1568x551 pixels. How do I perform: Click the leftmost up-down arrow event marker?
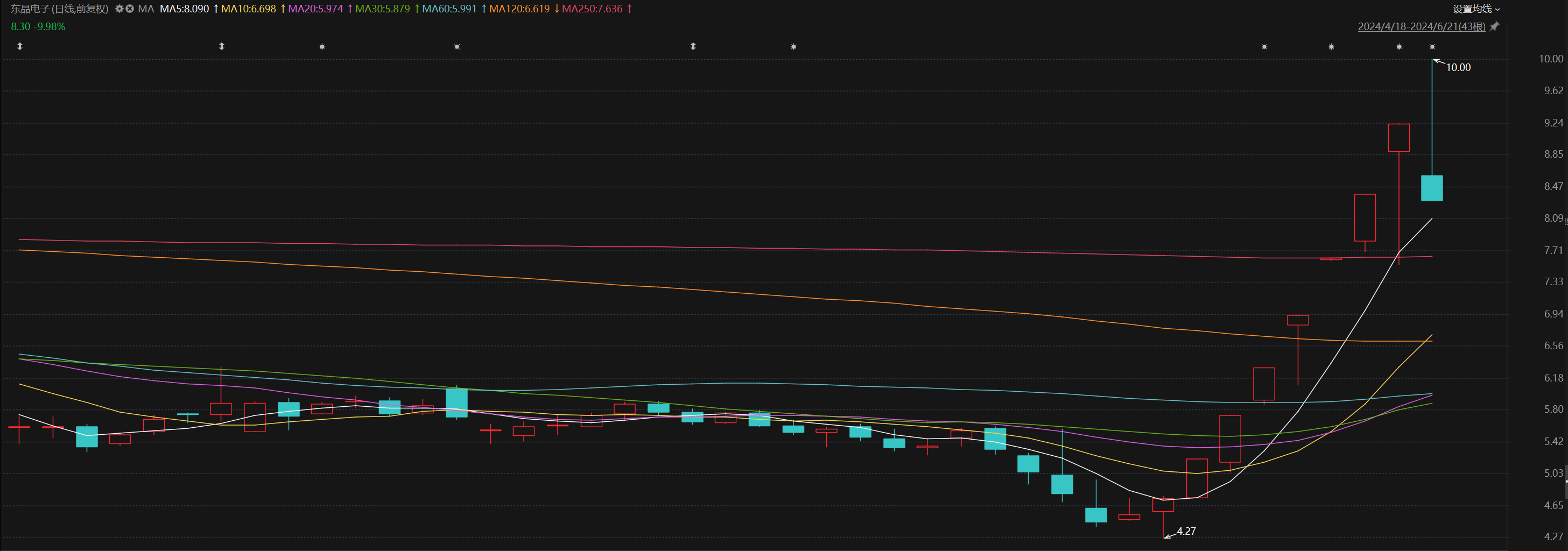pos(19,46)
